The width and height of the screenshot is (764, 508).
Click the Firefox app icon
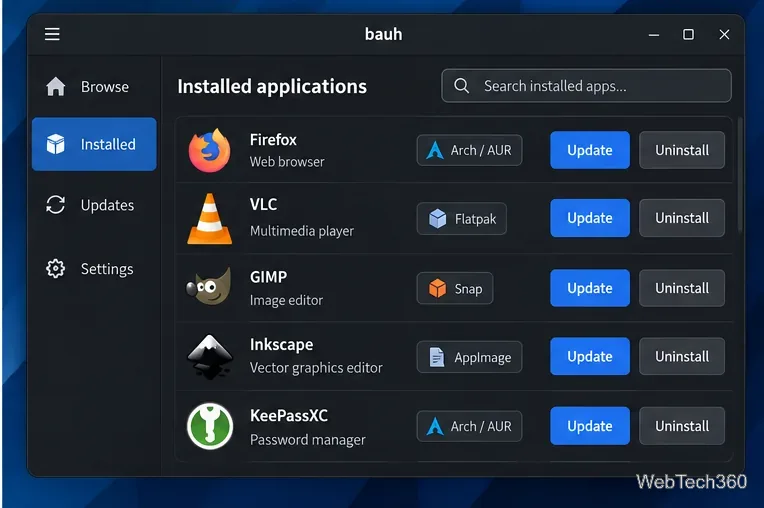point(210,151)
